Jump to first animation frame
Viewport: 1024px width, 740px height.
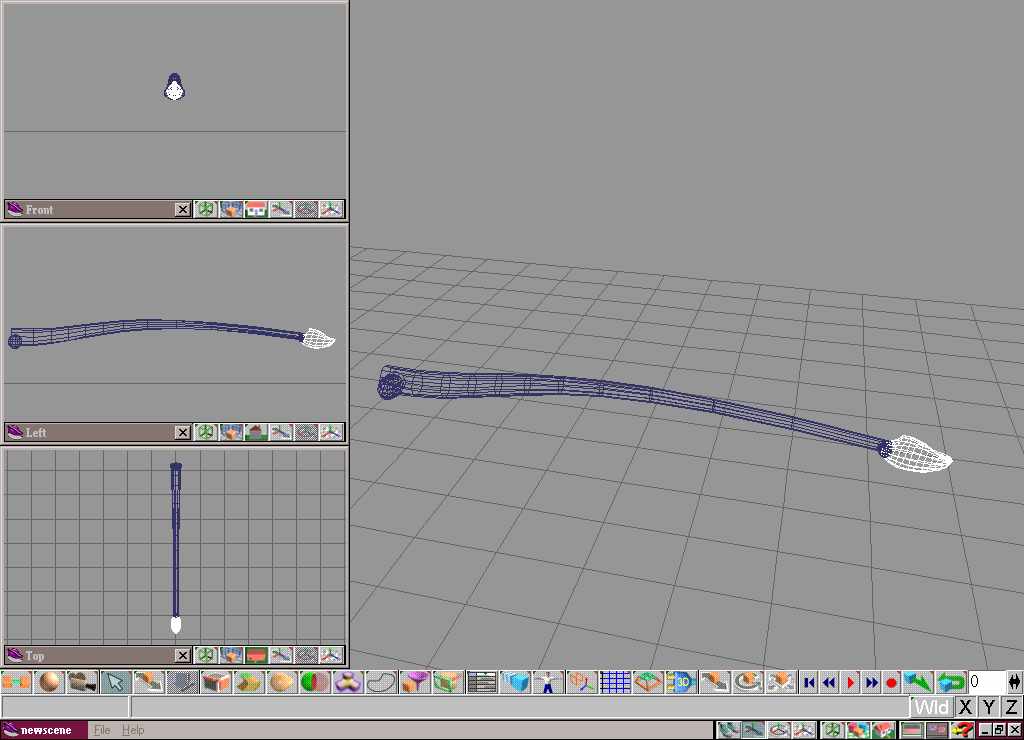809,683
